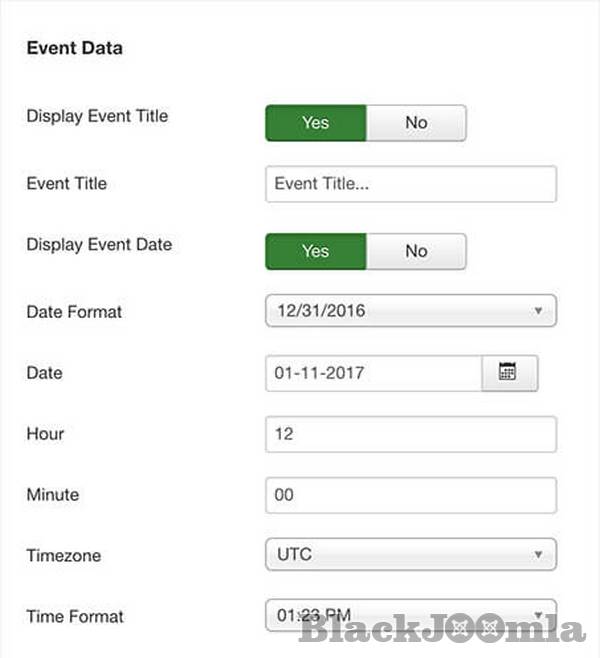600x658 pixels.
Task: Disable Display Event Date with No
Action: (x=416, y=251)
